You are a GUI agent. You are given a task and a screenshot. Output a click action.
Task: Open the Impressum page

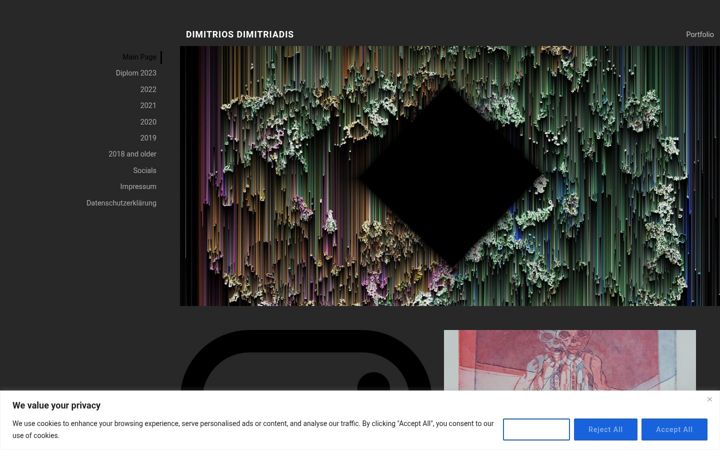138,186
